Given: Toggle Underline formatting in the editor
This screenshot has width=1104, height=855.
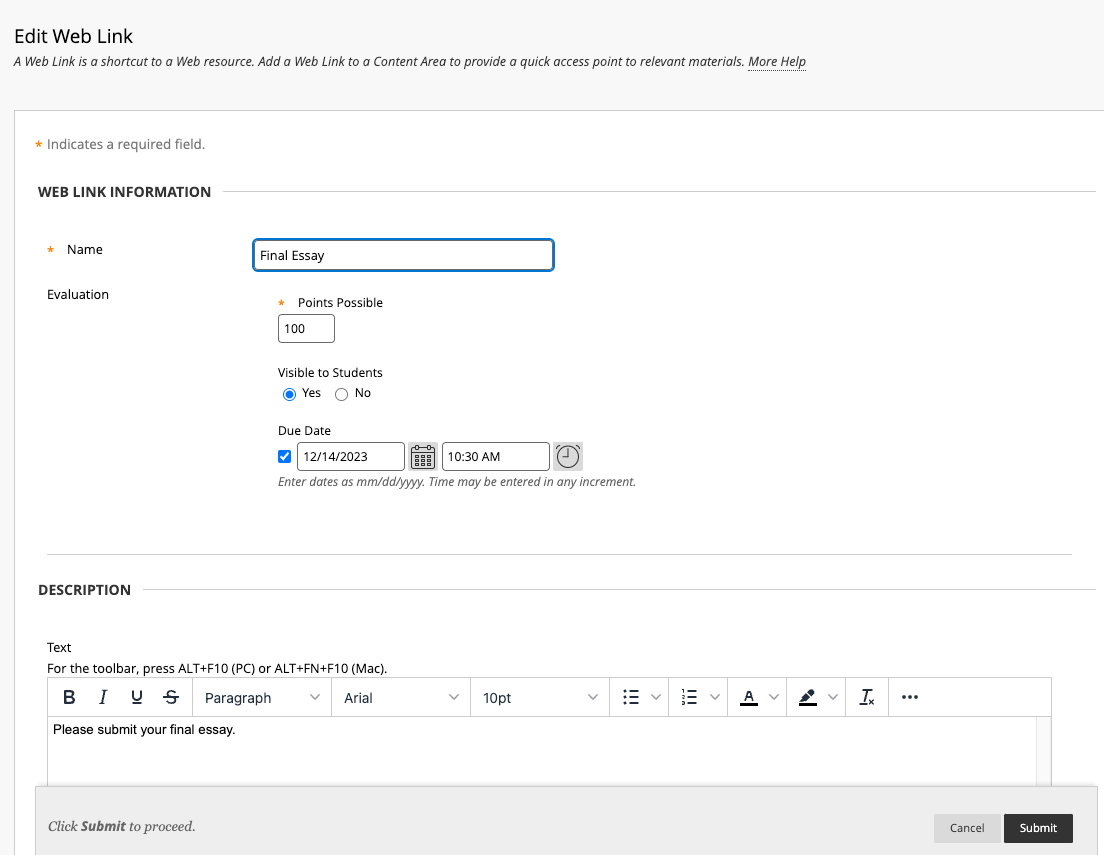Looking at the screenshot, I should tap(137, 697).
